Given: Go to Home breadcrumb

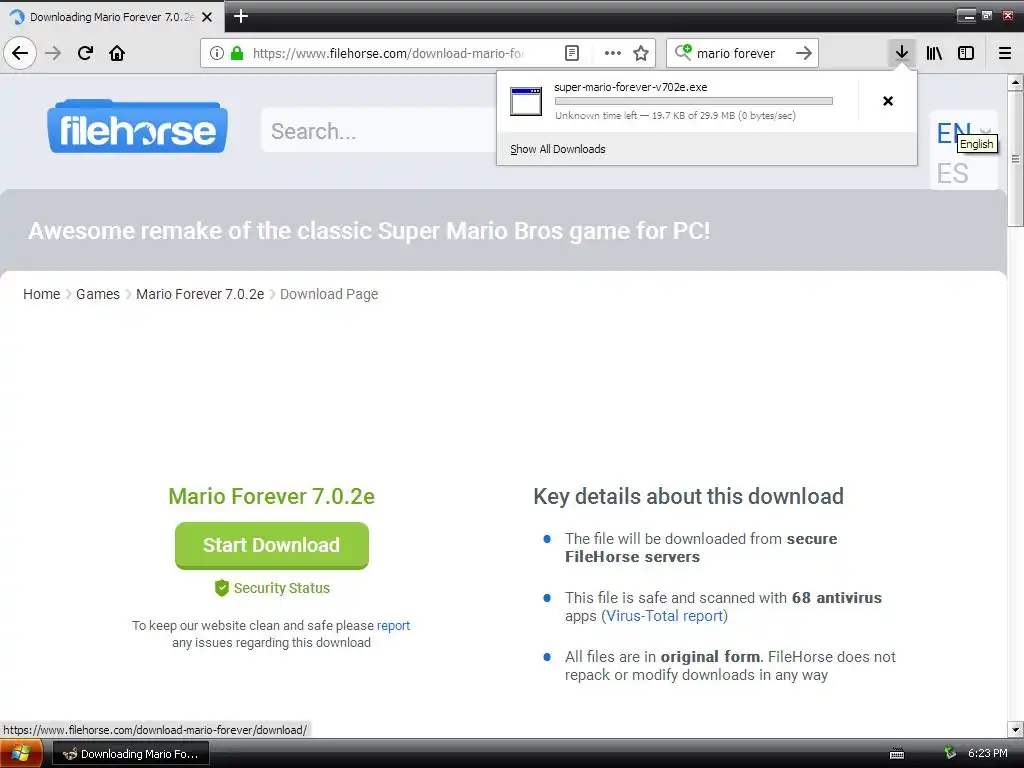Looking at the screenshot, I should pos(42,294).
